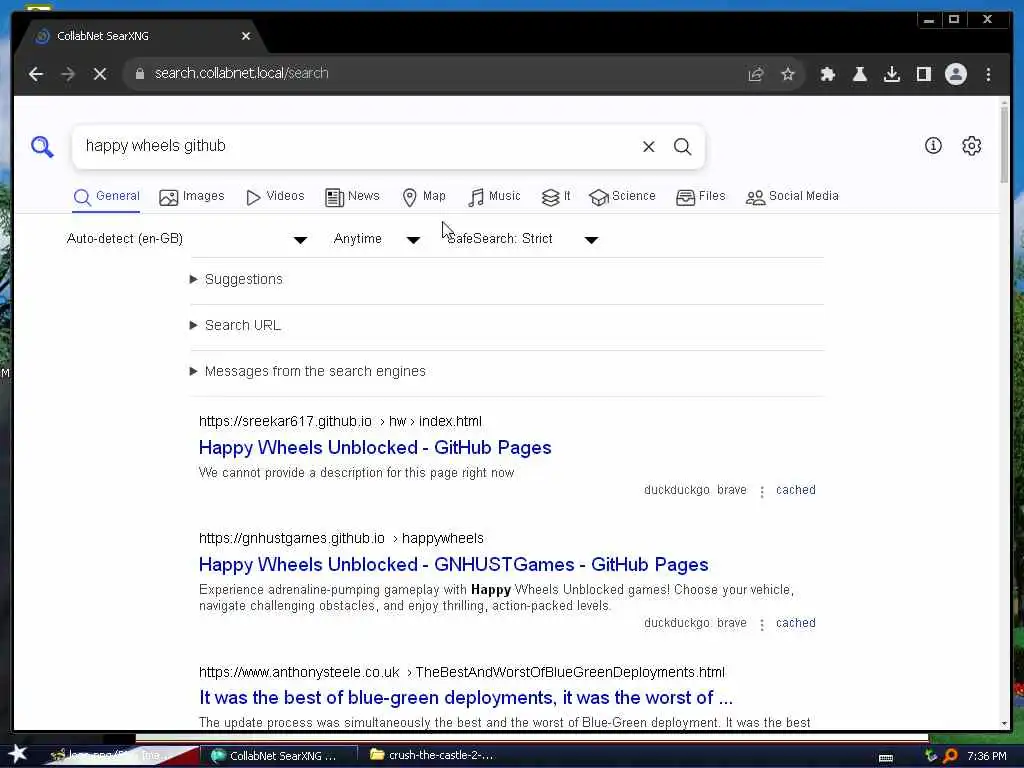Toggle the side panel icon
Viewport: 1024px width, 768px height.
pos(923,74)
